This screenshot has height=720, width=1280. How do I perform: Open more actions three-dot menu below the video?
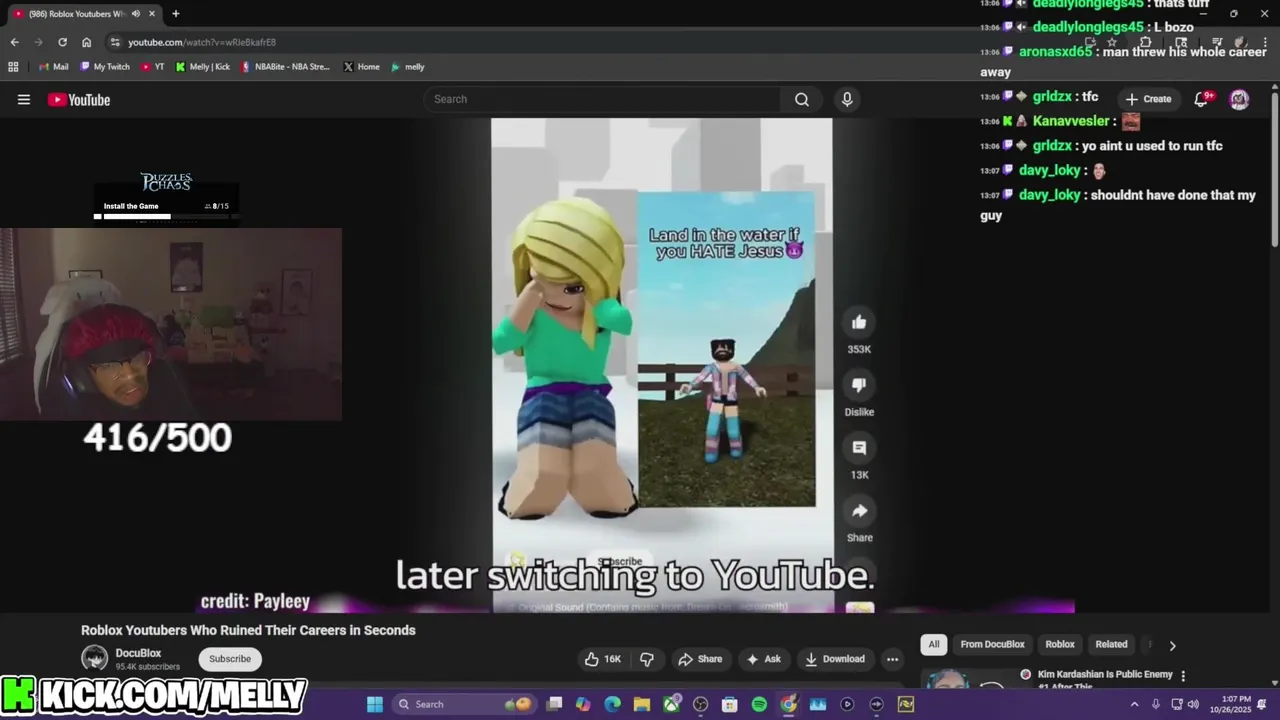pos(892,659)
